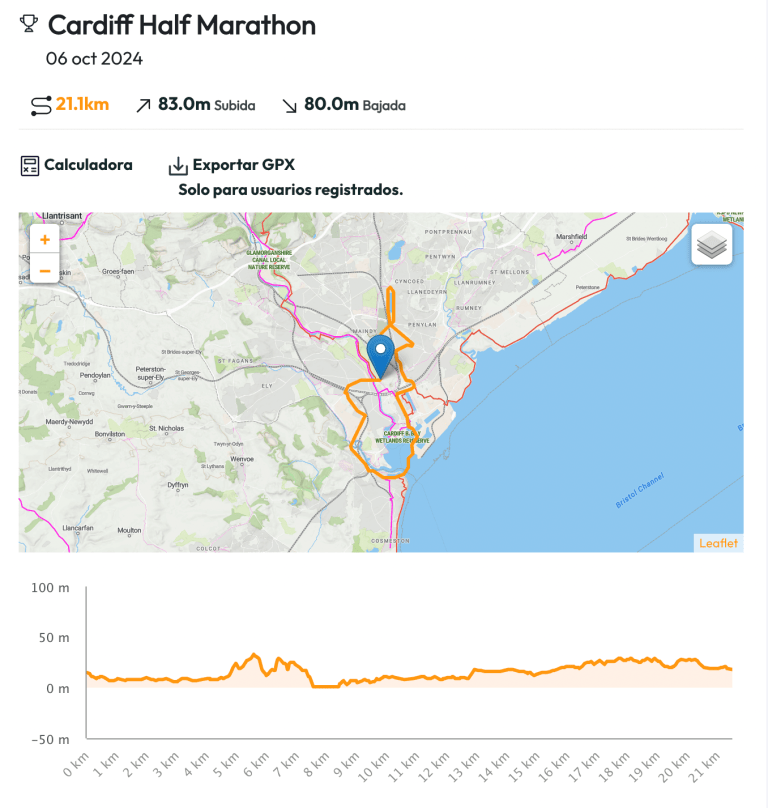Open the Leaflet attribution link
This screenshot has height=808, width=768.
[x=718, y=543]
